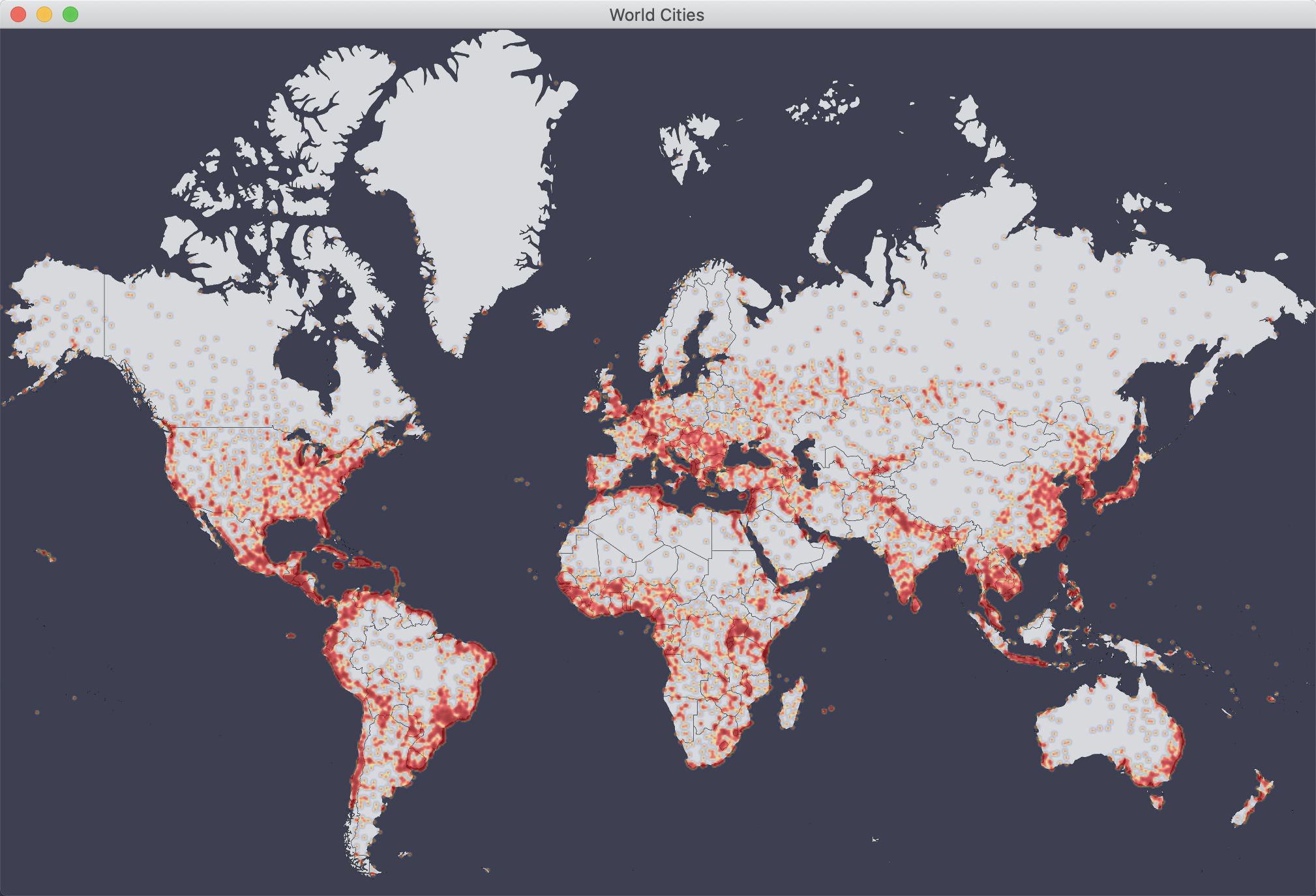
Task: Click the island of Madagascar
Action: (792, 704)
